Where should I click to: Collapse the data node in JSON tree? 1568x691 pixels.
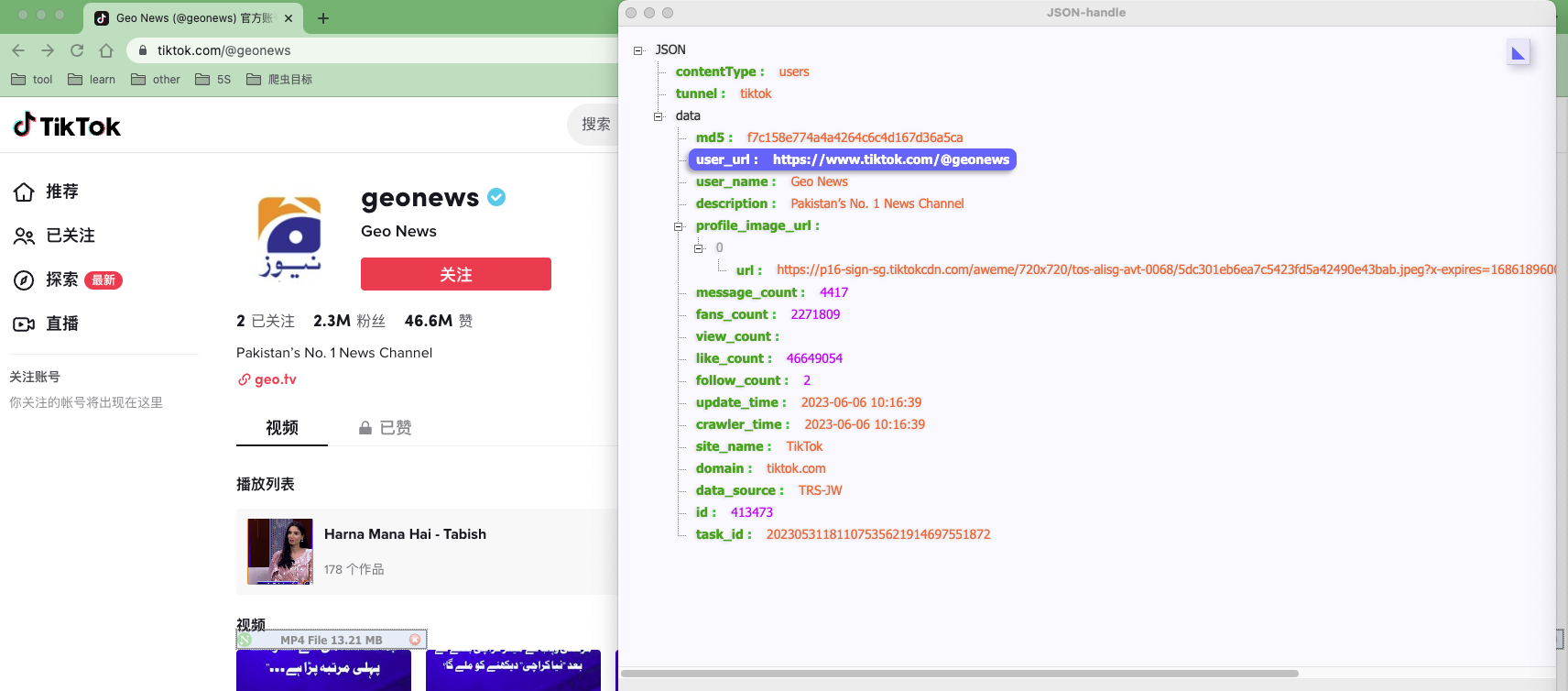[x=658, y=116]
